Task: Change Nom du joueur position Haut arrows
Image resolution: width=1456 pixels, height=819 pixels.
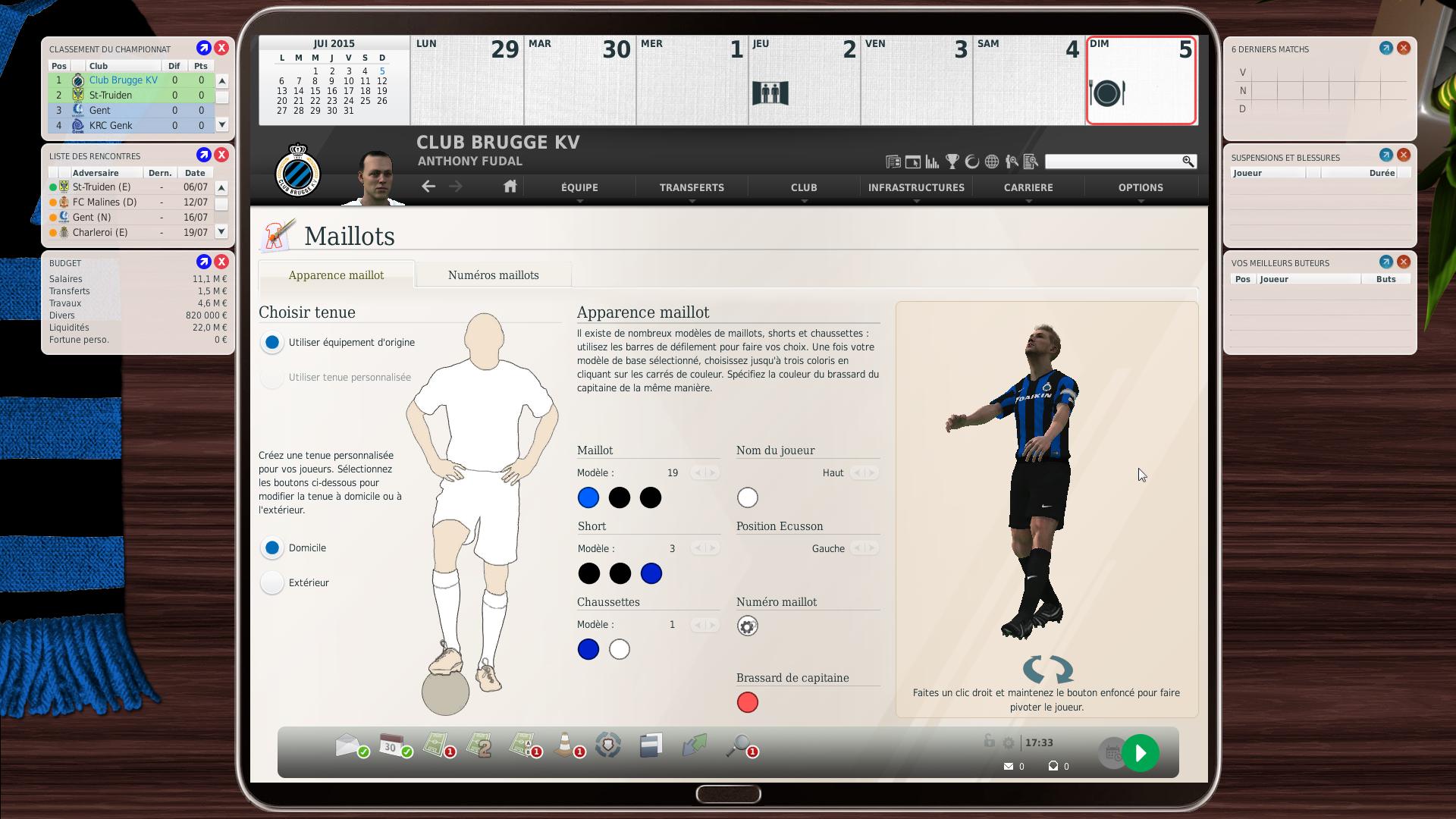Action: [864, 473]
